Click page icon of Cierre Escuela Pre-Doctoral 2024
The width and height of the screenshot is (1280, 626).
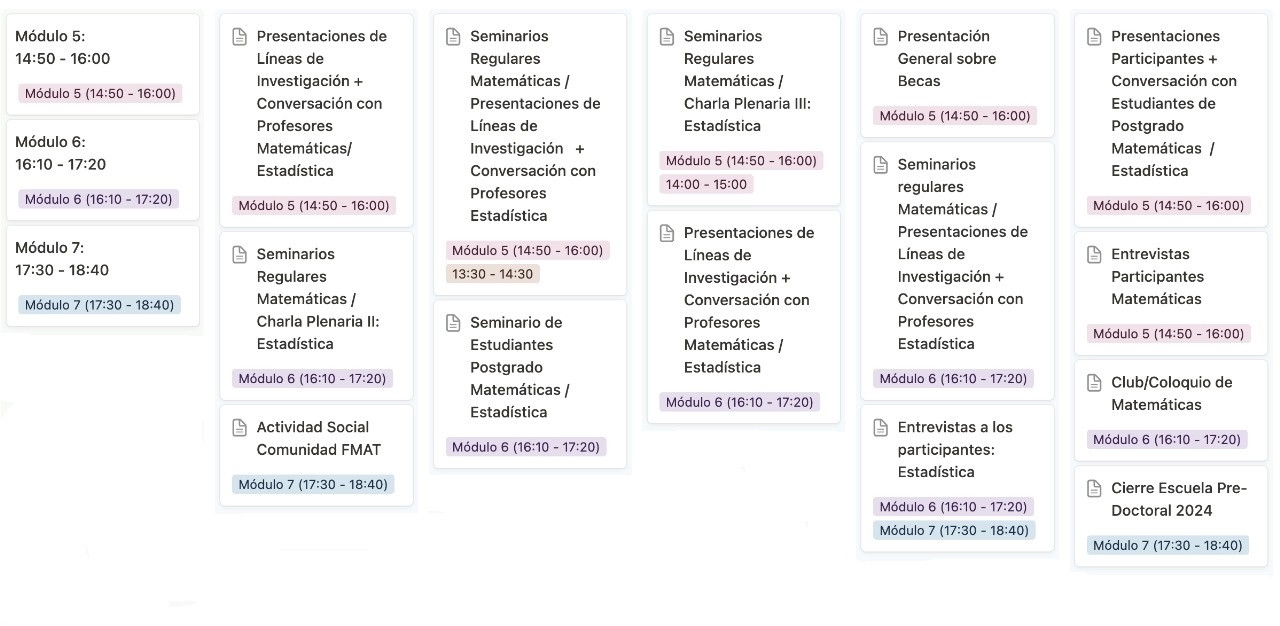pyautogui.click(x=1094, y=489)
